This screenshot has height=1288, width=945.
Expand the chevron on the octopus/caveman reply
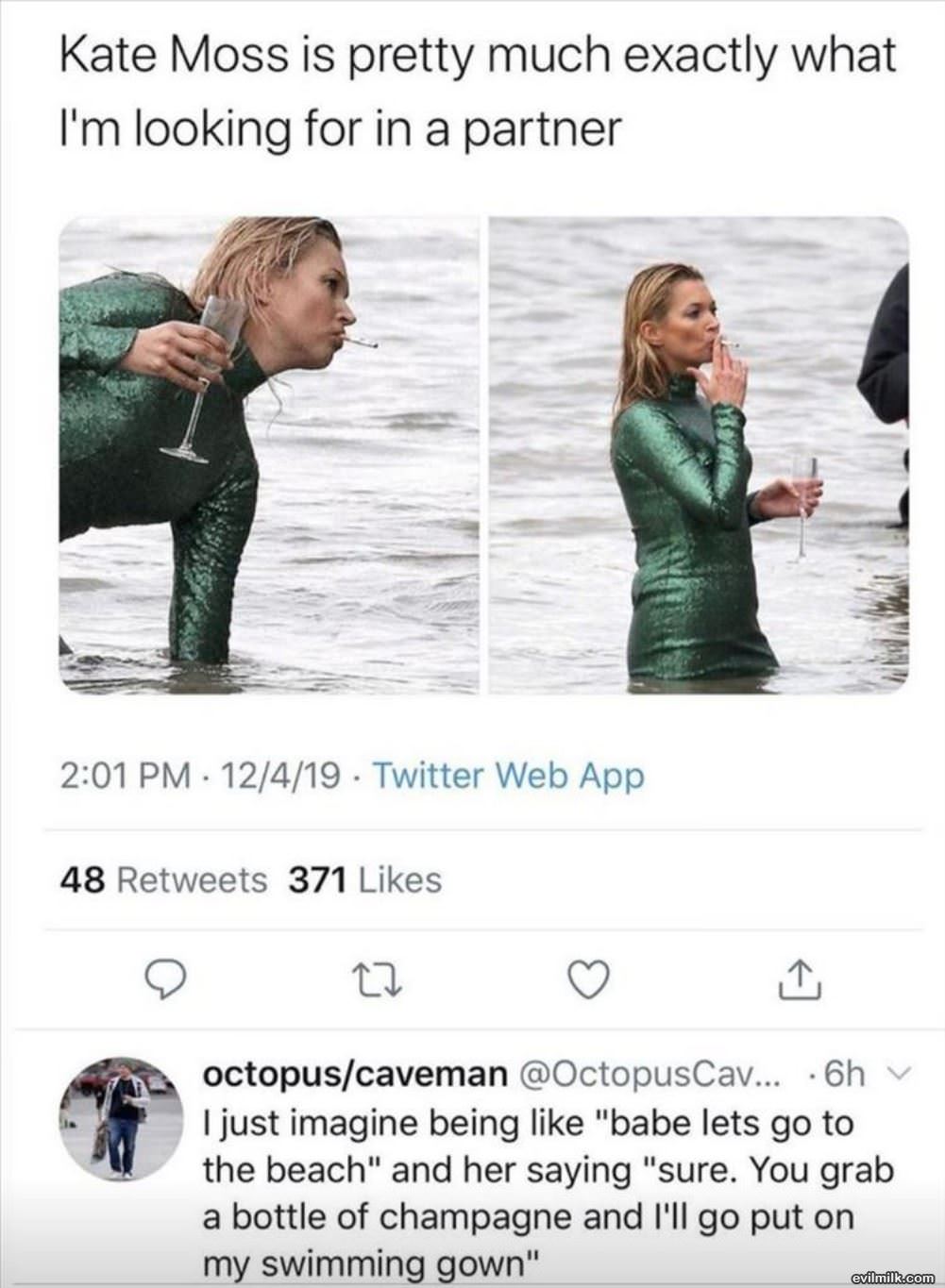[900, 1074]
